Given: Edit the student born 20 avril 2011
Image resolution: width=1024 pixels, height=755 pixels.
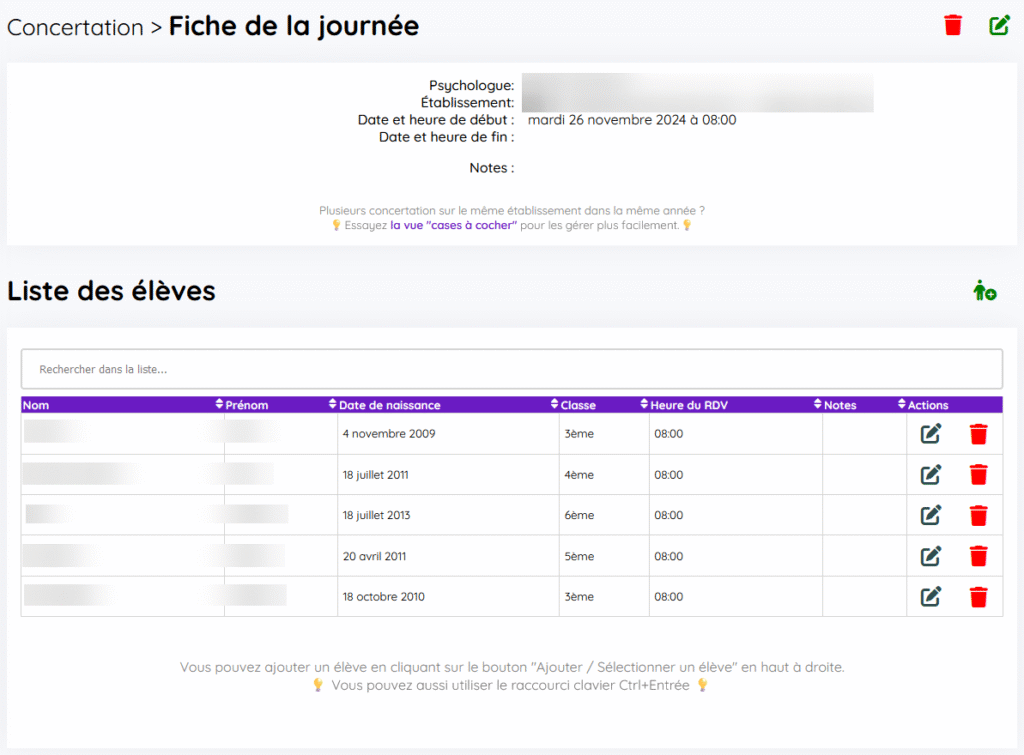Looking at the screenshot, I should tap(931, 556).
